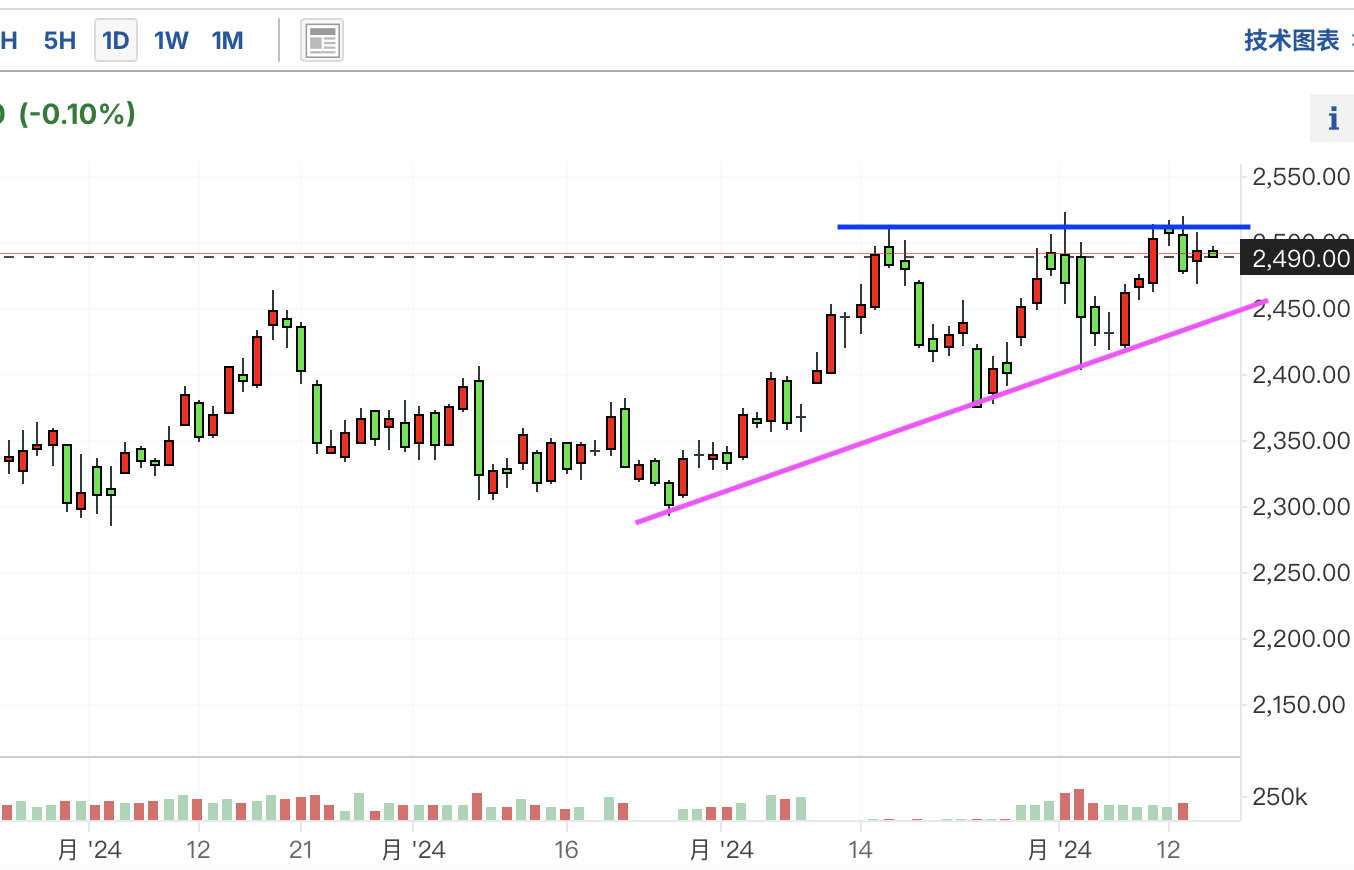Screen dimensions: 1354x870
Task: Click the 2,150.00 price axis label
Action: (x=1299, y=705)
